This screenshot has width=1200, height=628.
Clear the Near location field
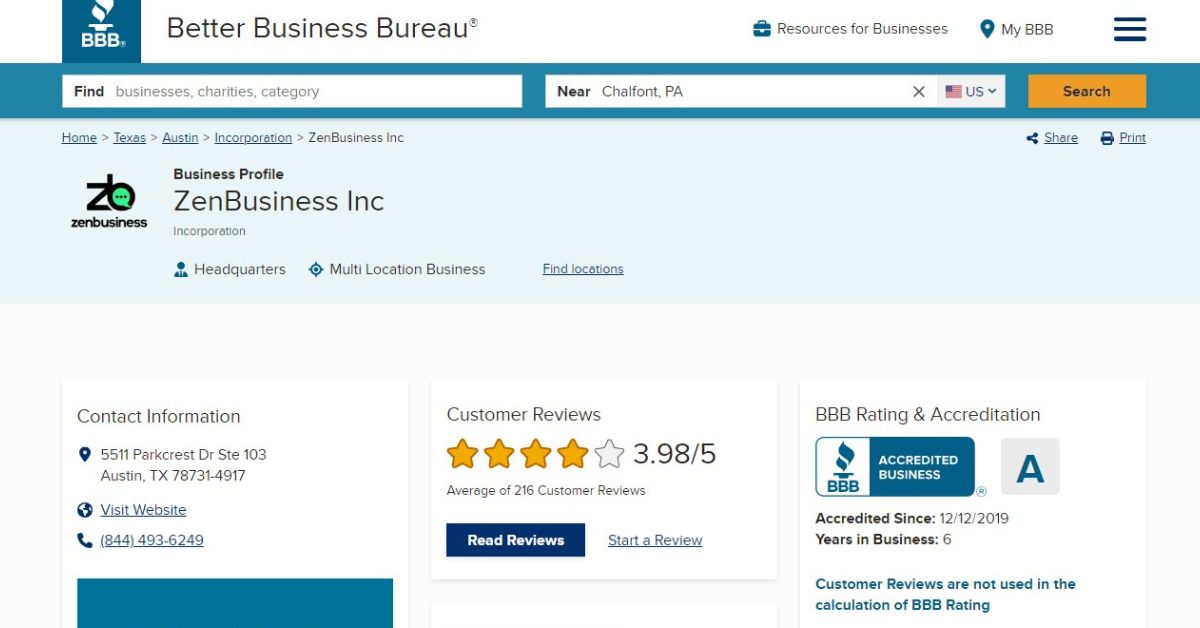click(x=919, y=91)
